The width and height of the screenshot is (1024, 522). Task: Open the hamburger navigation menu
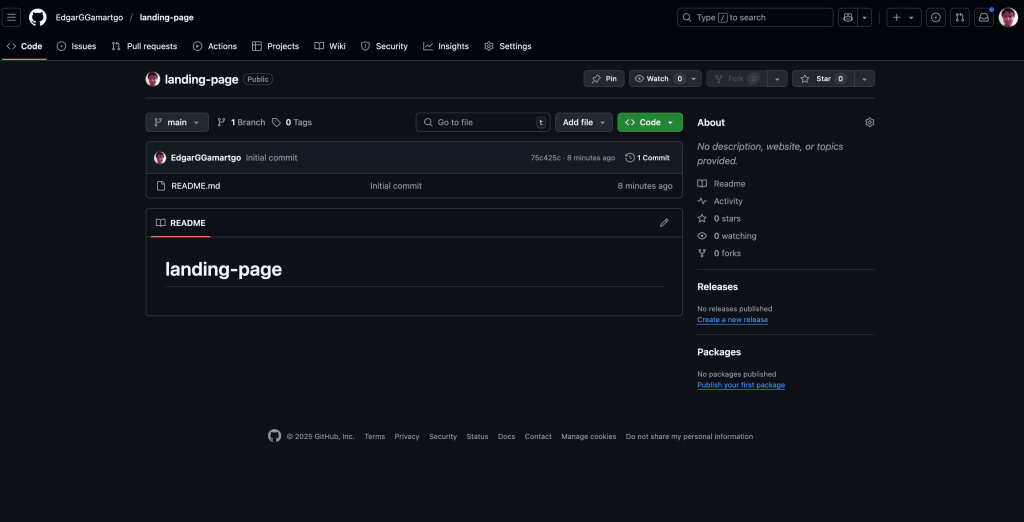(12, 17)
